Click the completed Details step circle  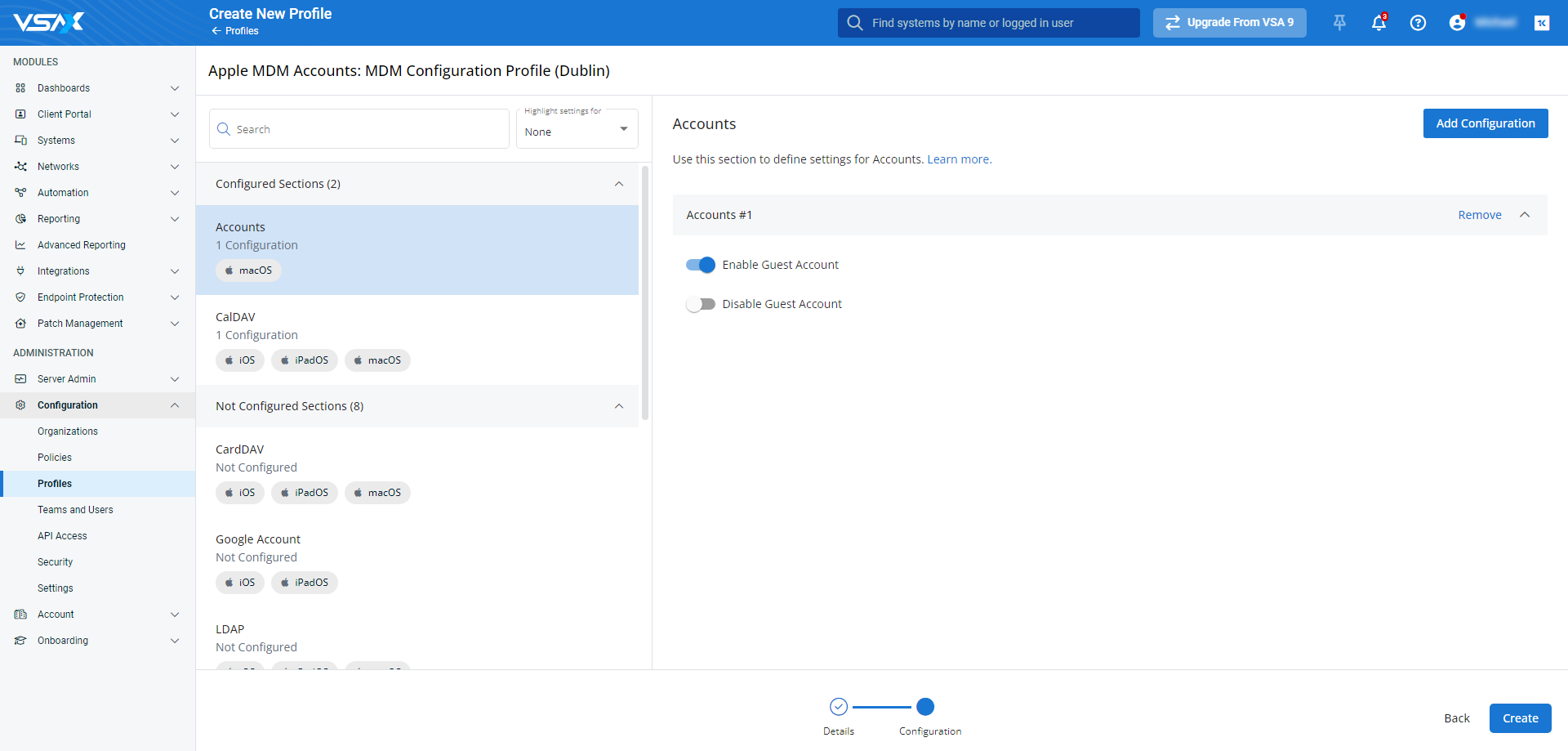[x=839, y=706]
